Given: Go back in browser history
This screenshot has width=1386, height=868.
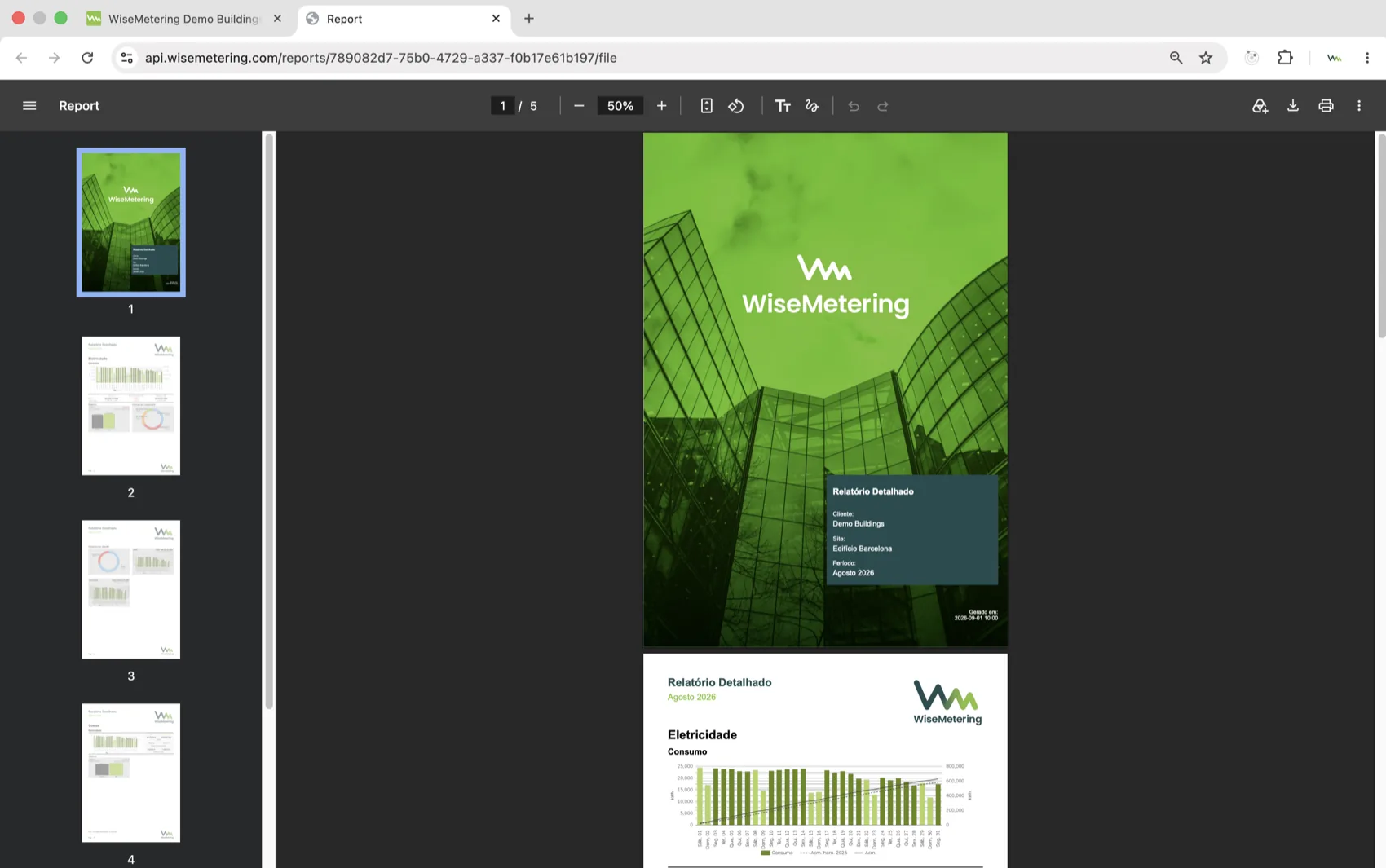Looking at the screenshot, I should click(21, 58).
